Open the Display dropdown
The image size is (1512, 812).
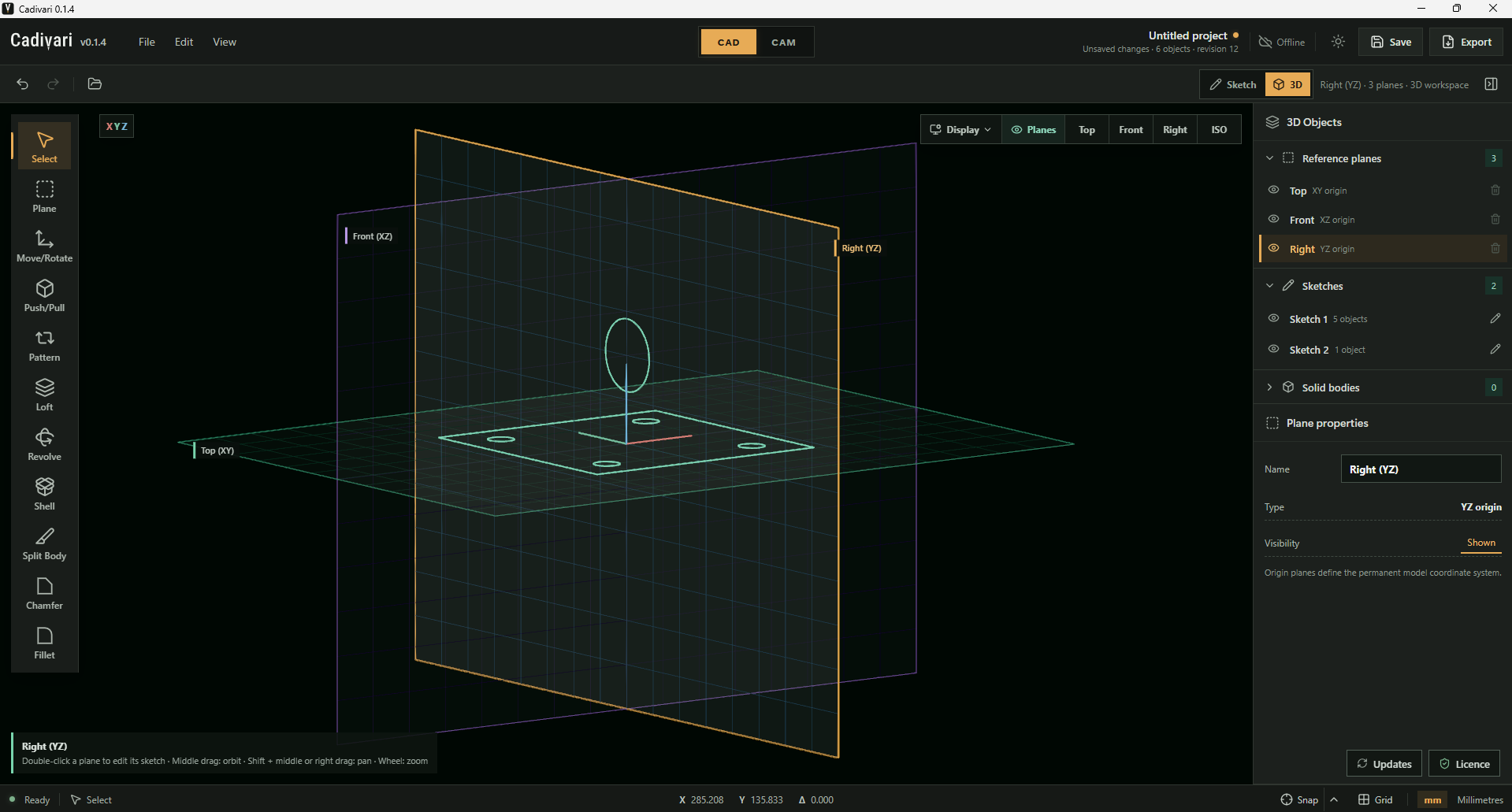(960, 130)
